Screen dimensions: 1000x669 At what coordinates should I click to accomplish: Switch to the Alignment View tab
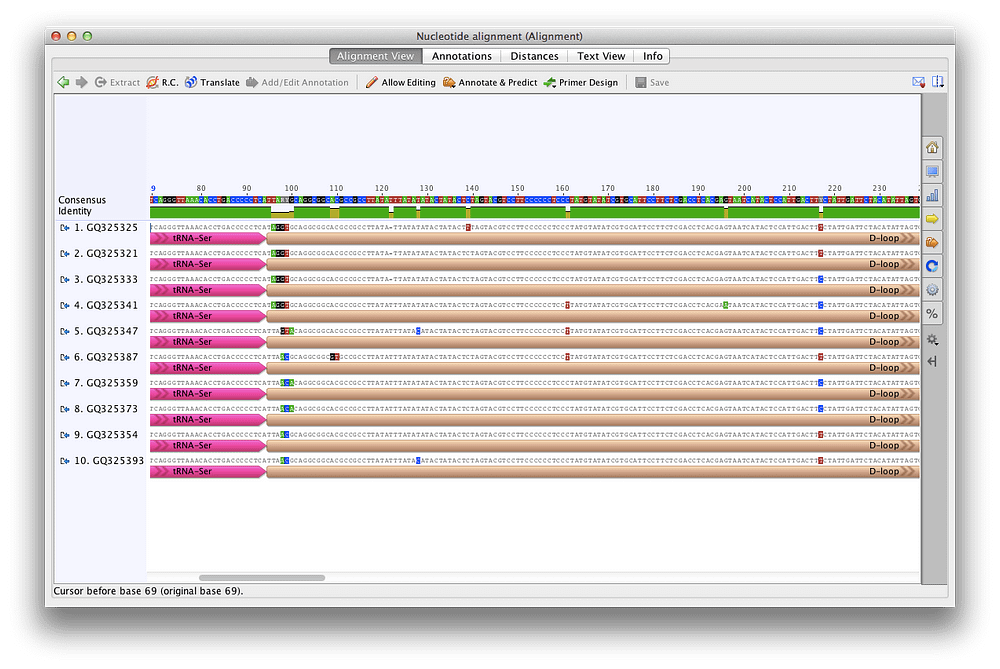(x=375, y=56)
